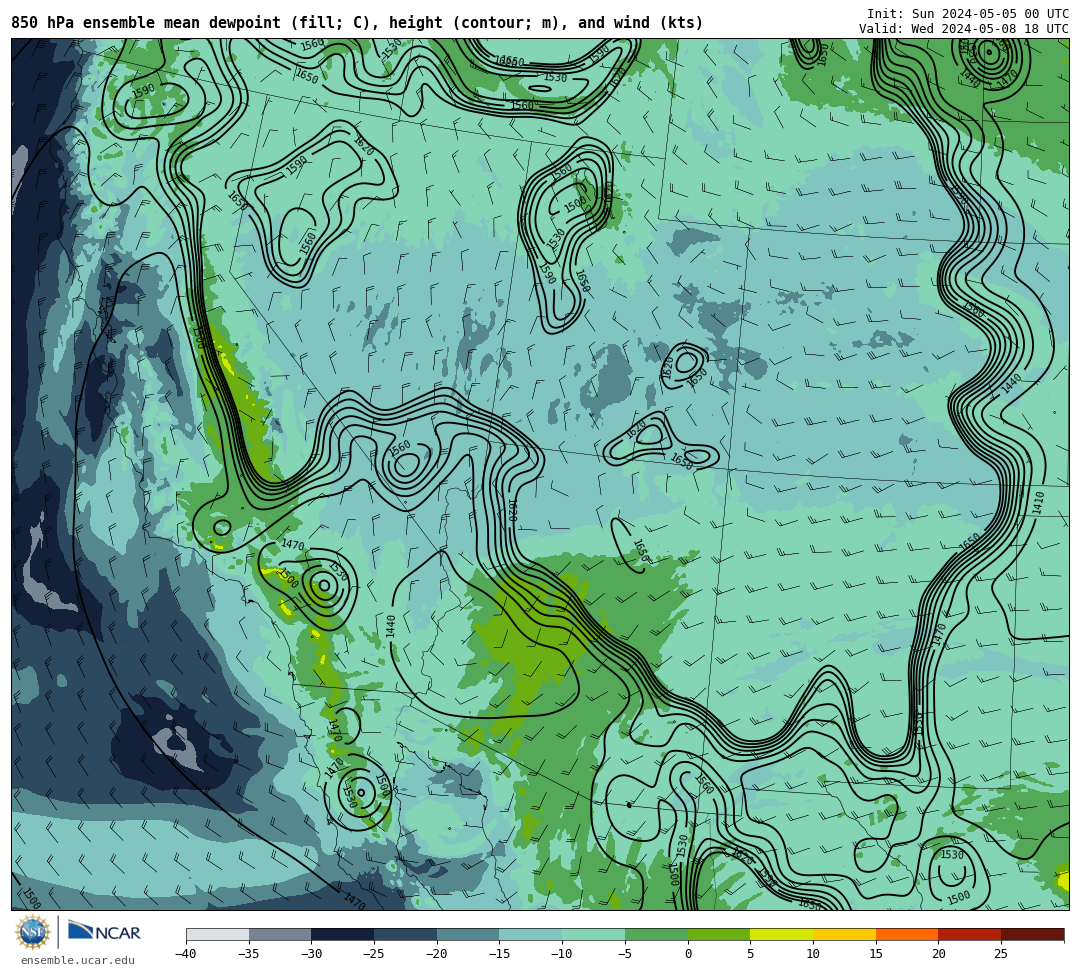Click the -15 colorbar tick label
1080x973 pixels.
click(499, 954)
